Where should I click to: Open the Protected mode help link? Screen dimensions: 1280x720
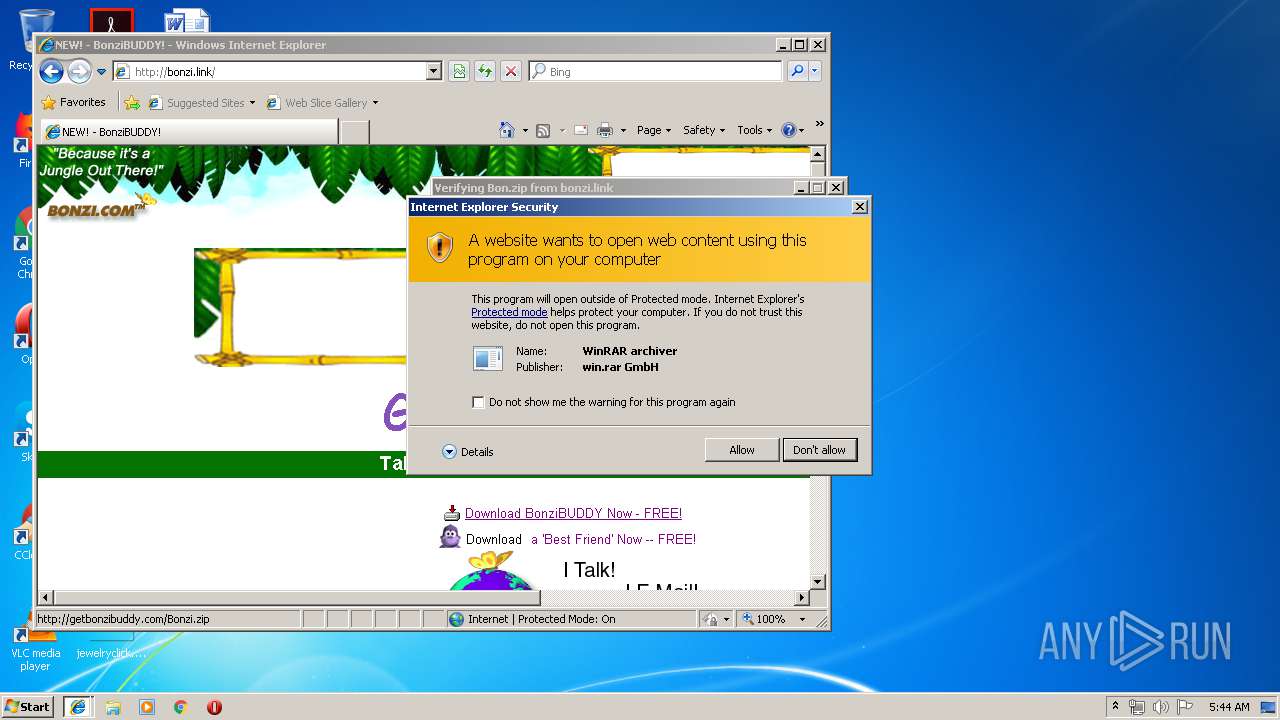point(509,312)
